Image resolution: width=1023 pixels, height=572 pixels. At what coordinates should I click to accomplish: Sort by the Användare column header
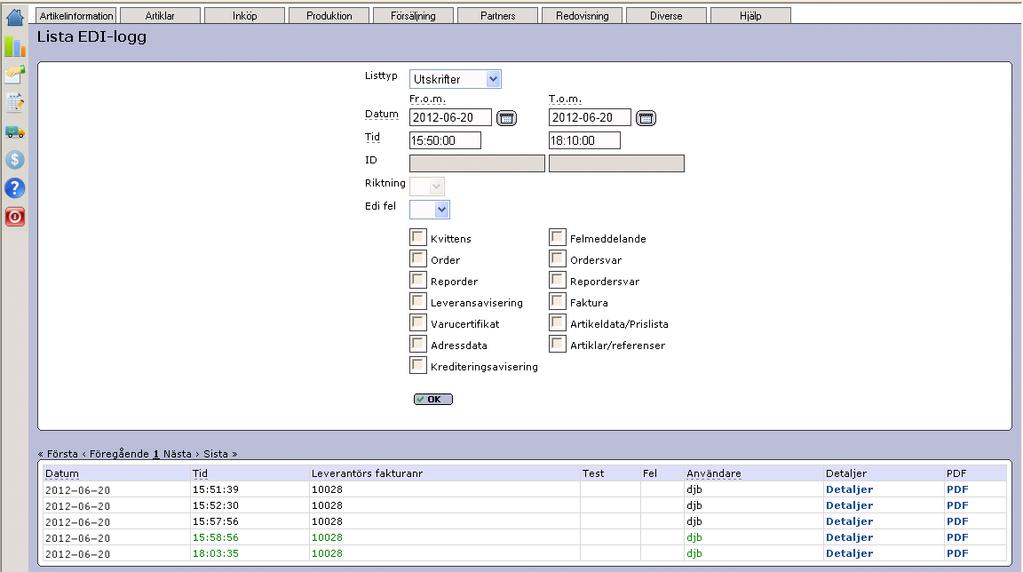(x=714, y=474)
